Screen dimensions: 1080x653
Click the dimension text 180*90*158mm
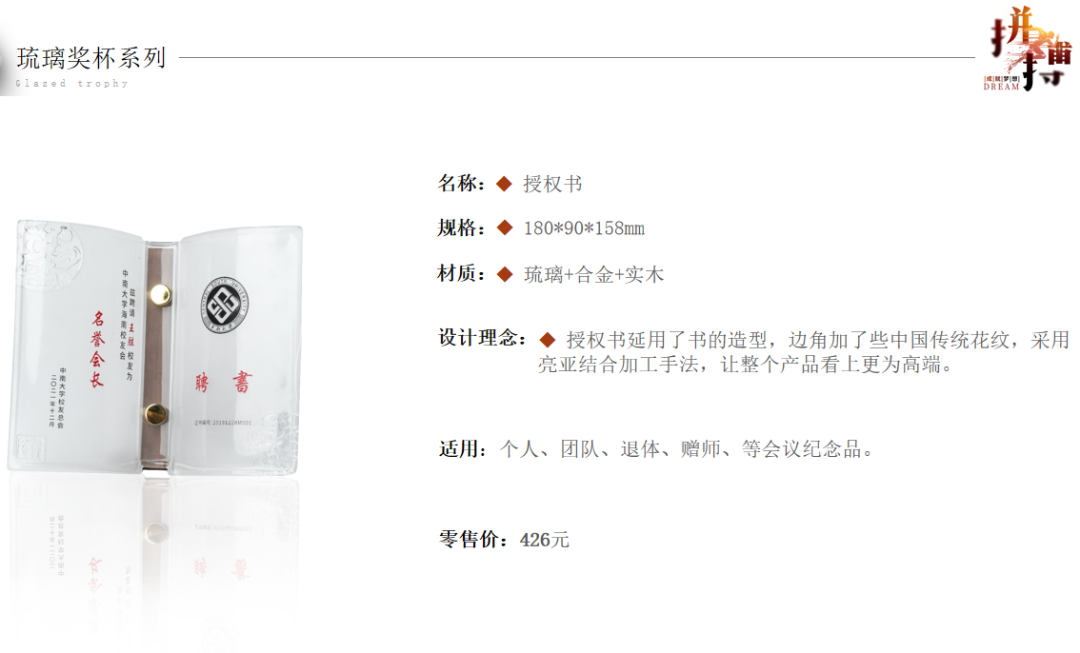(x=584, y=228)
